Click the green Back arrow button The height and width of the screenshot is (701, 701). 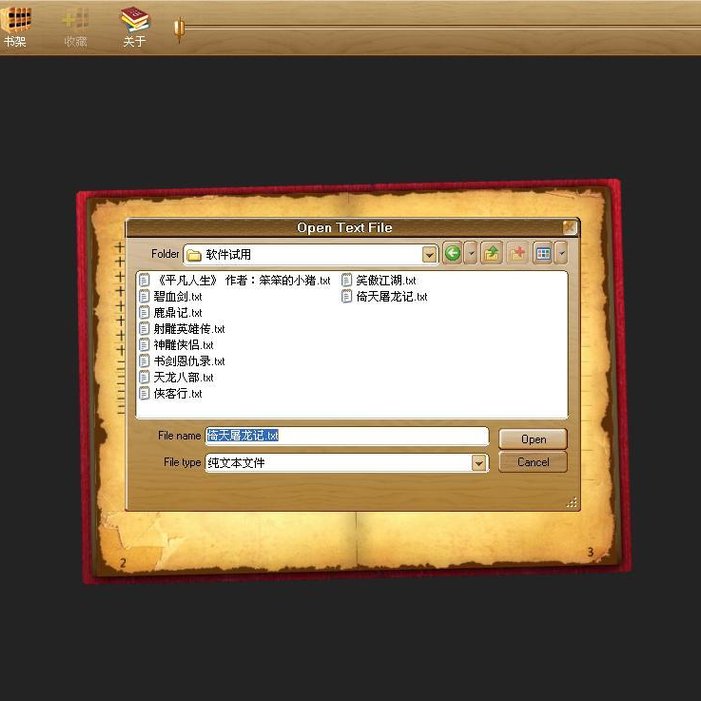[452, 253]
